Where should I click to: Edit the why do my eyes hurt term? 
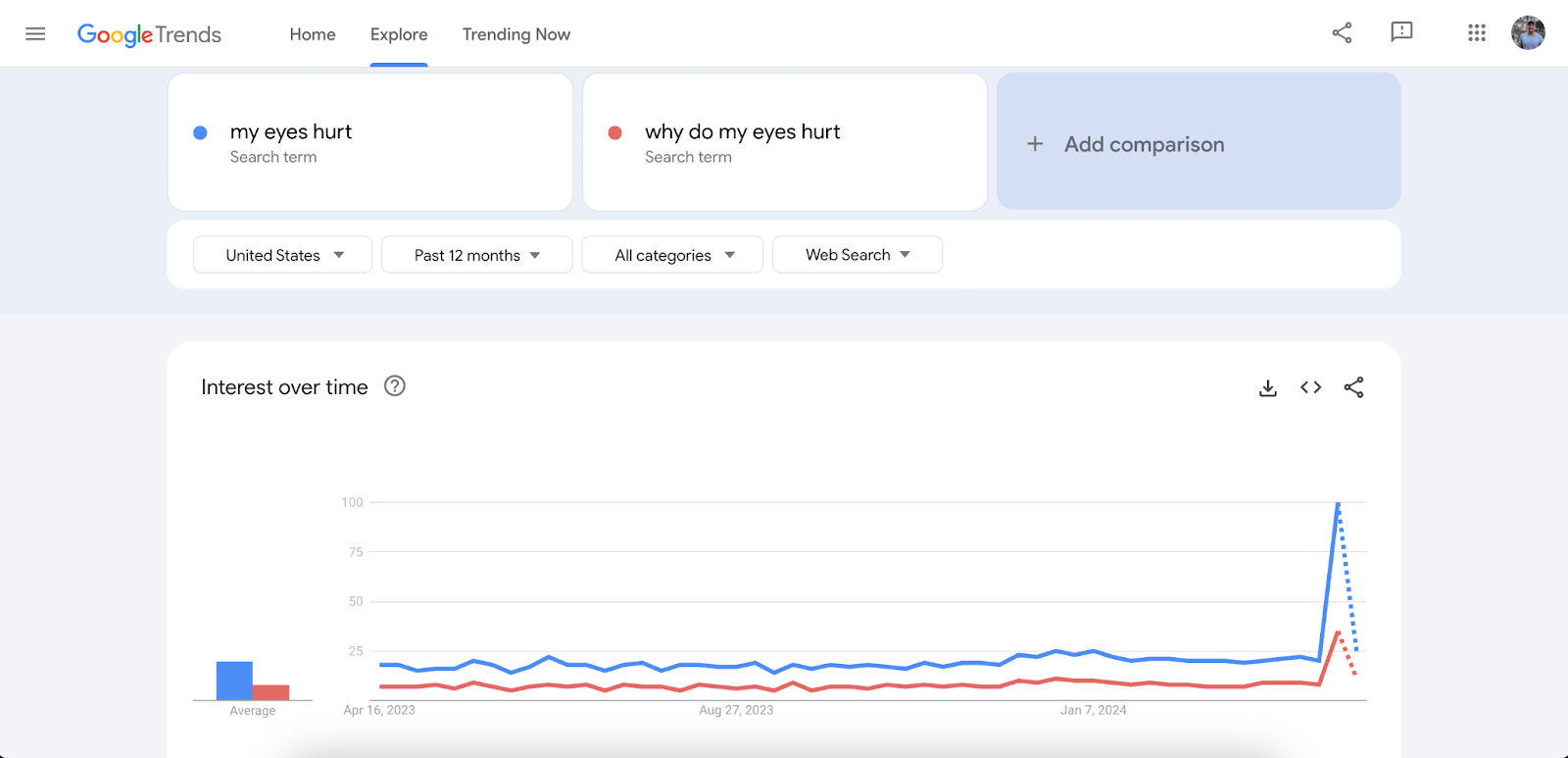click(x=742, y=132)
